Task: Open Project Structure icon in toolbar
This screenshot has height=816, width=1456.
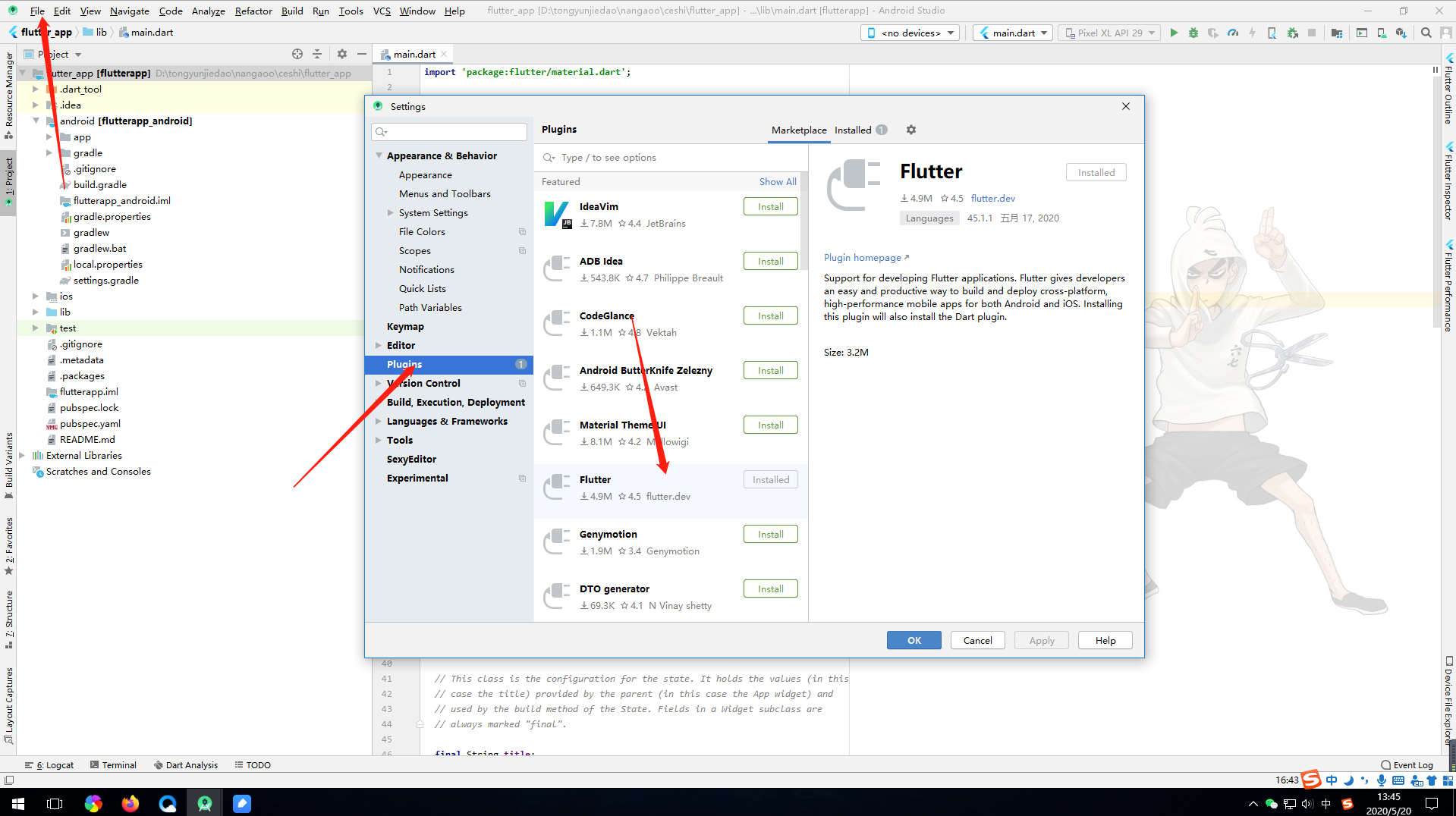Action: point(1337,33)
